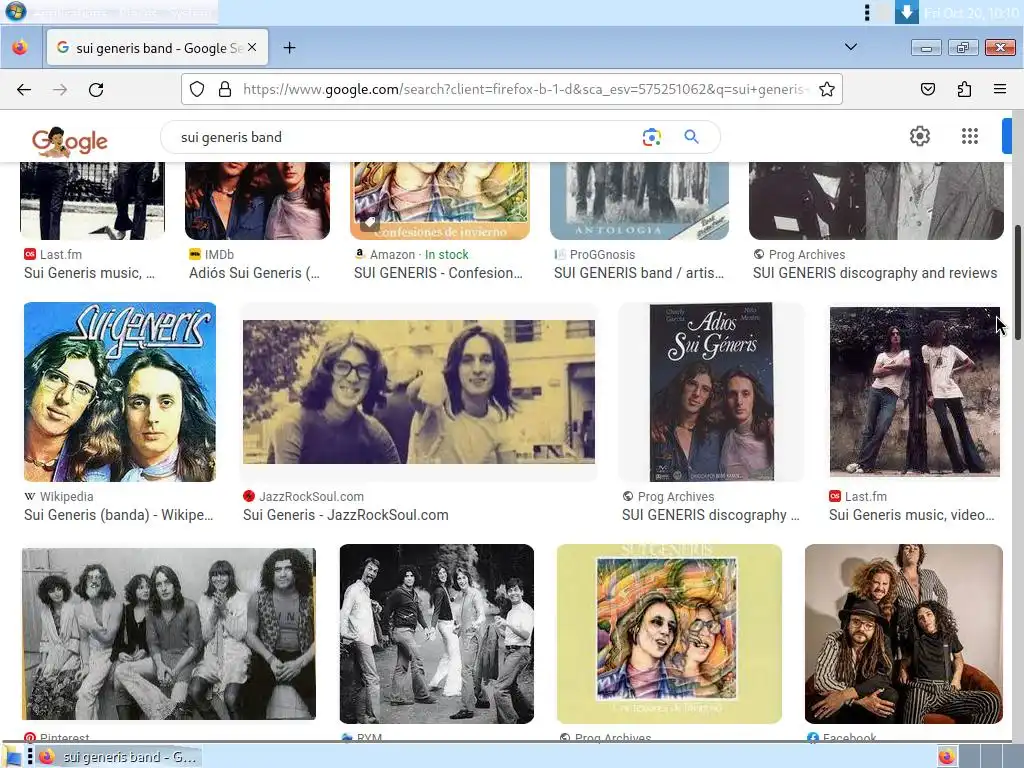The height and width of the screenshot is (768, 1024).
Task: Switch to sui generis band taskbar window
Action: pos(118,756)
